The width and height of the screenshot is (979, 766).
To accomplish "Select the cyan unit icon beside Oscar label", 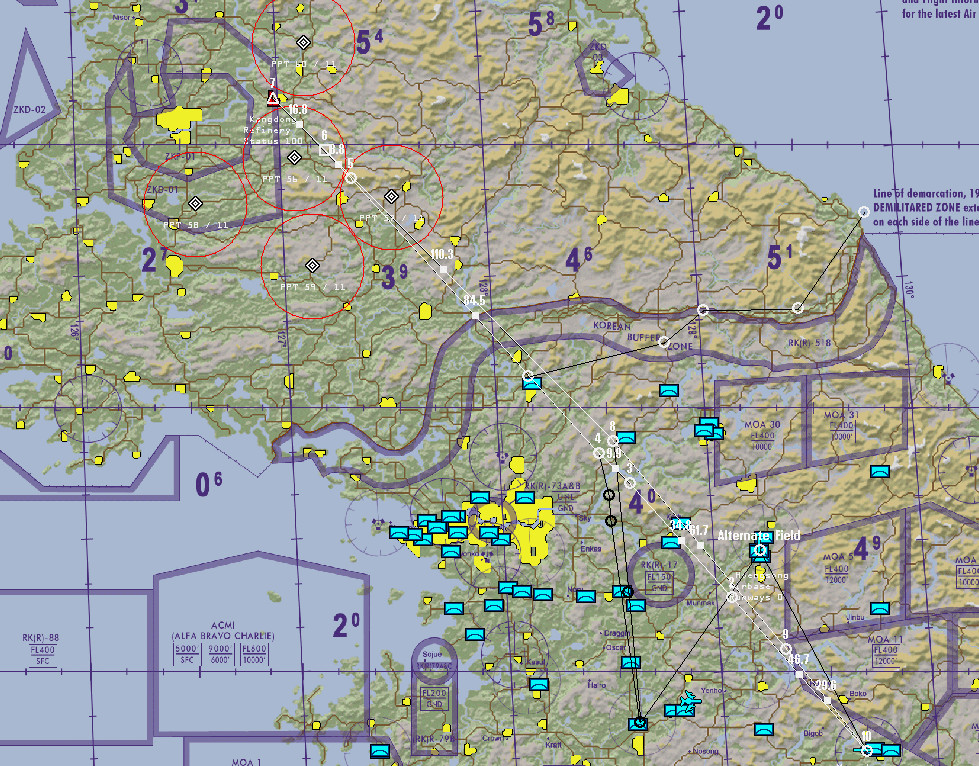I will pos(631,662).
